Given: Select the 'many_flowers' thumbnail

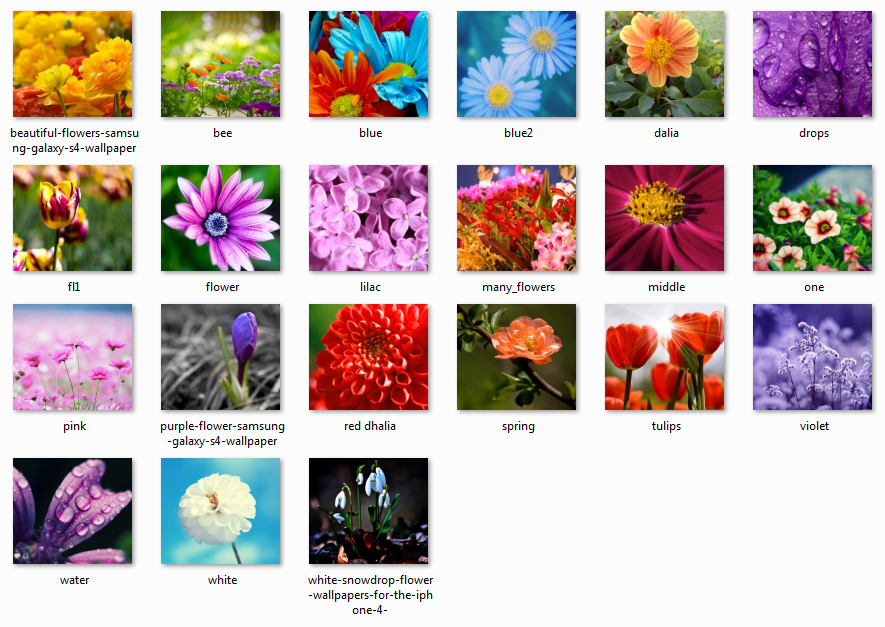Looking at the screenshot, I should (516, 219).
